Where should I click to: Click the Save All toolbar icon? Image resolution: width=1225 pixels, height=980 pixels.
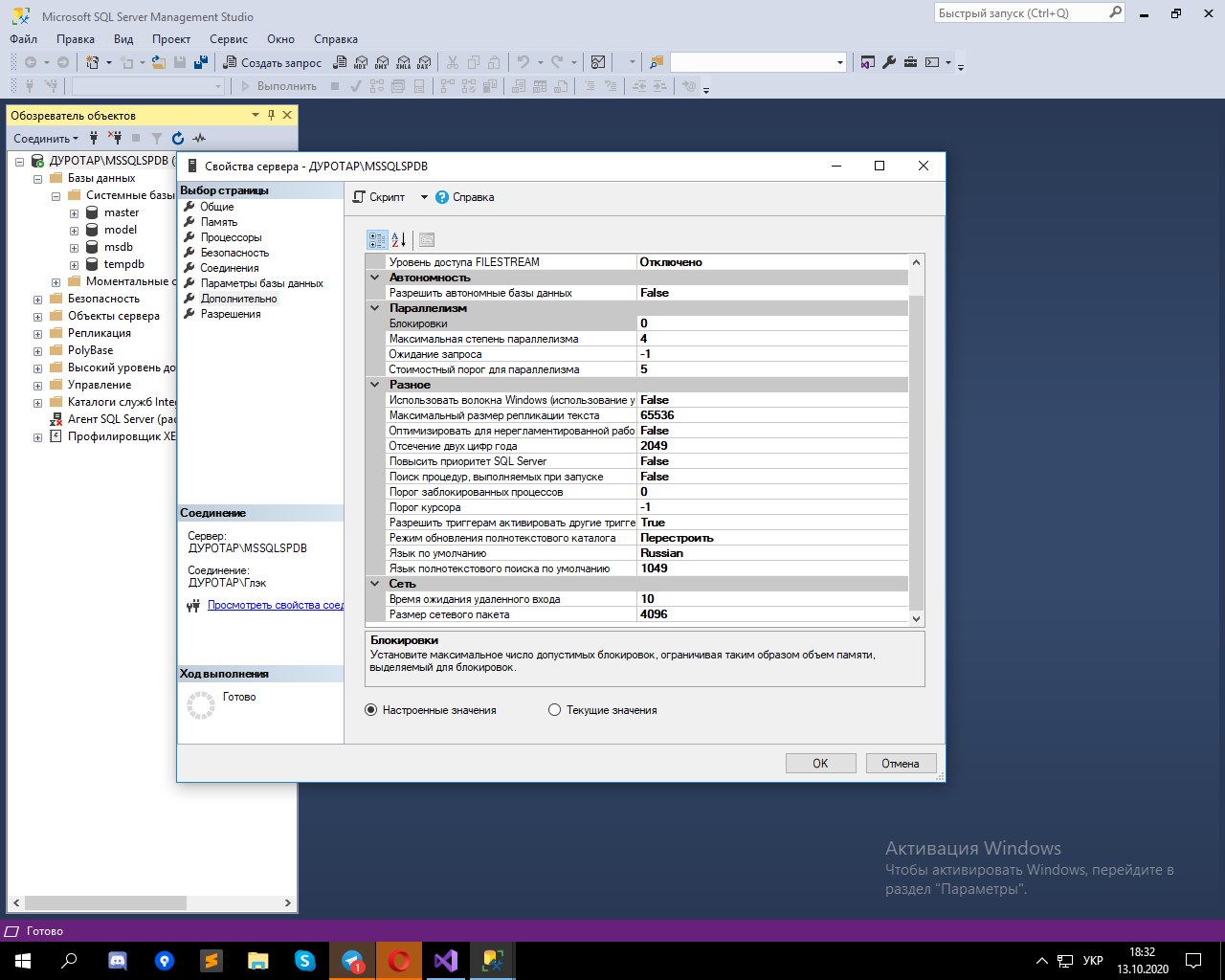[201, 62]
